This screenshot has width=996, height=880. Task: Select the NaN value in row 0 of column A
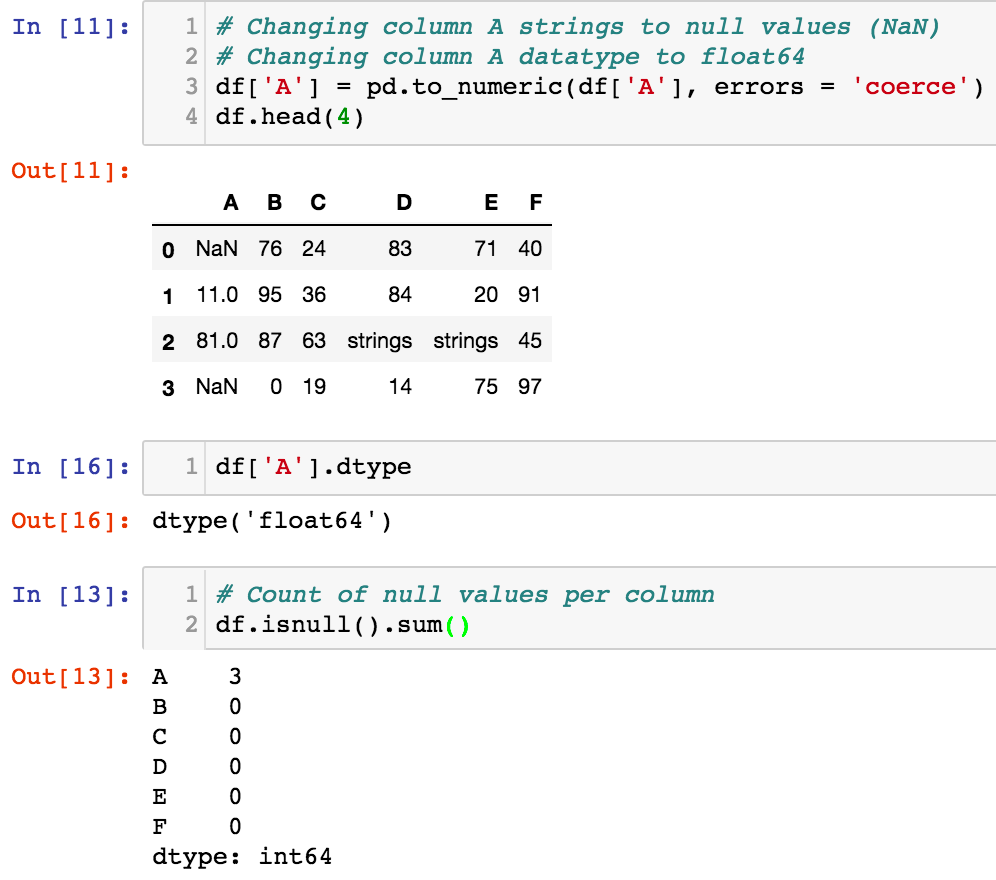216,248
